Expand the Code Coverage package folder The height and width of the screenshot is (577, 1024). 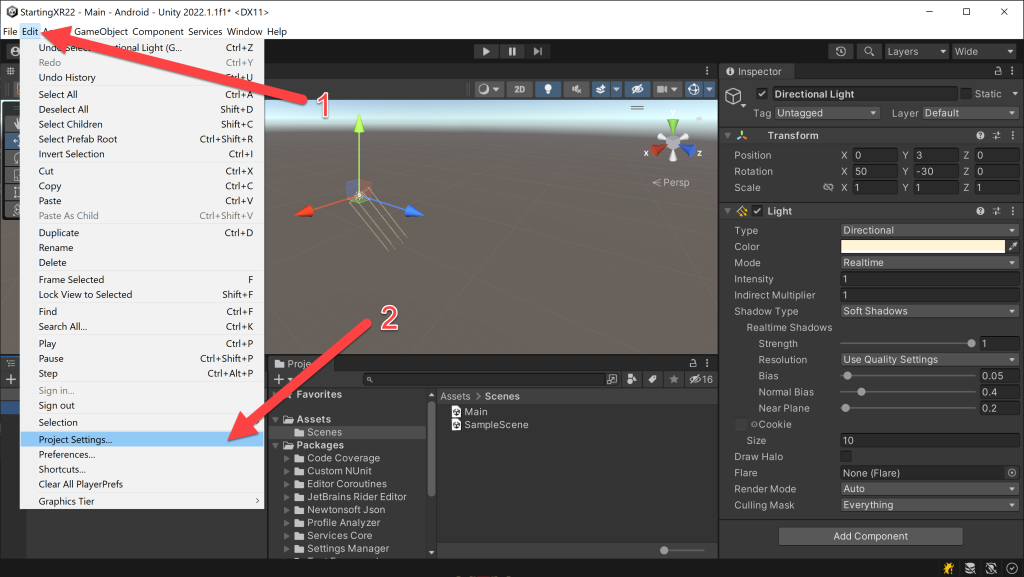click(287, 458)
